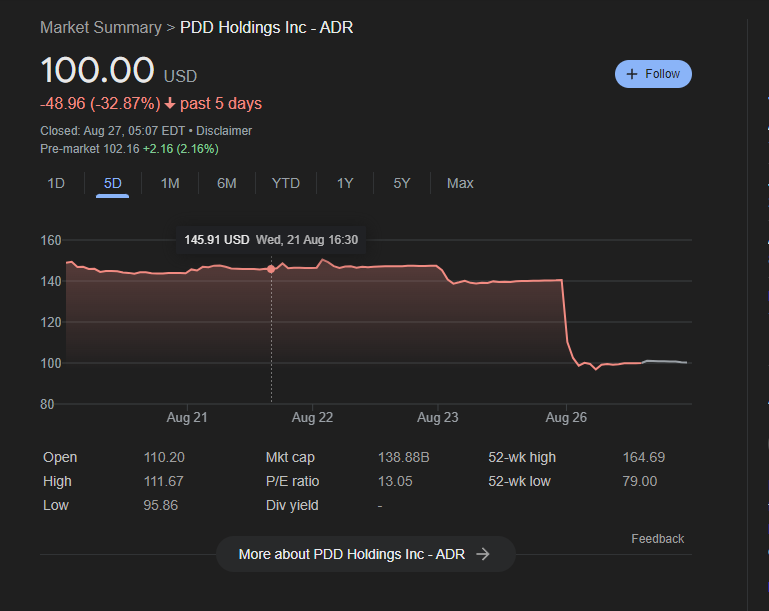Click the -48.96 (-32.87%) price change text
This screenshot has height=611, width=769.
(x=101, y=103)
